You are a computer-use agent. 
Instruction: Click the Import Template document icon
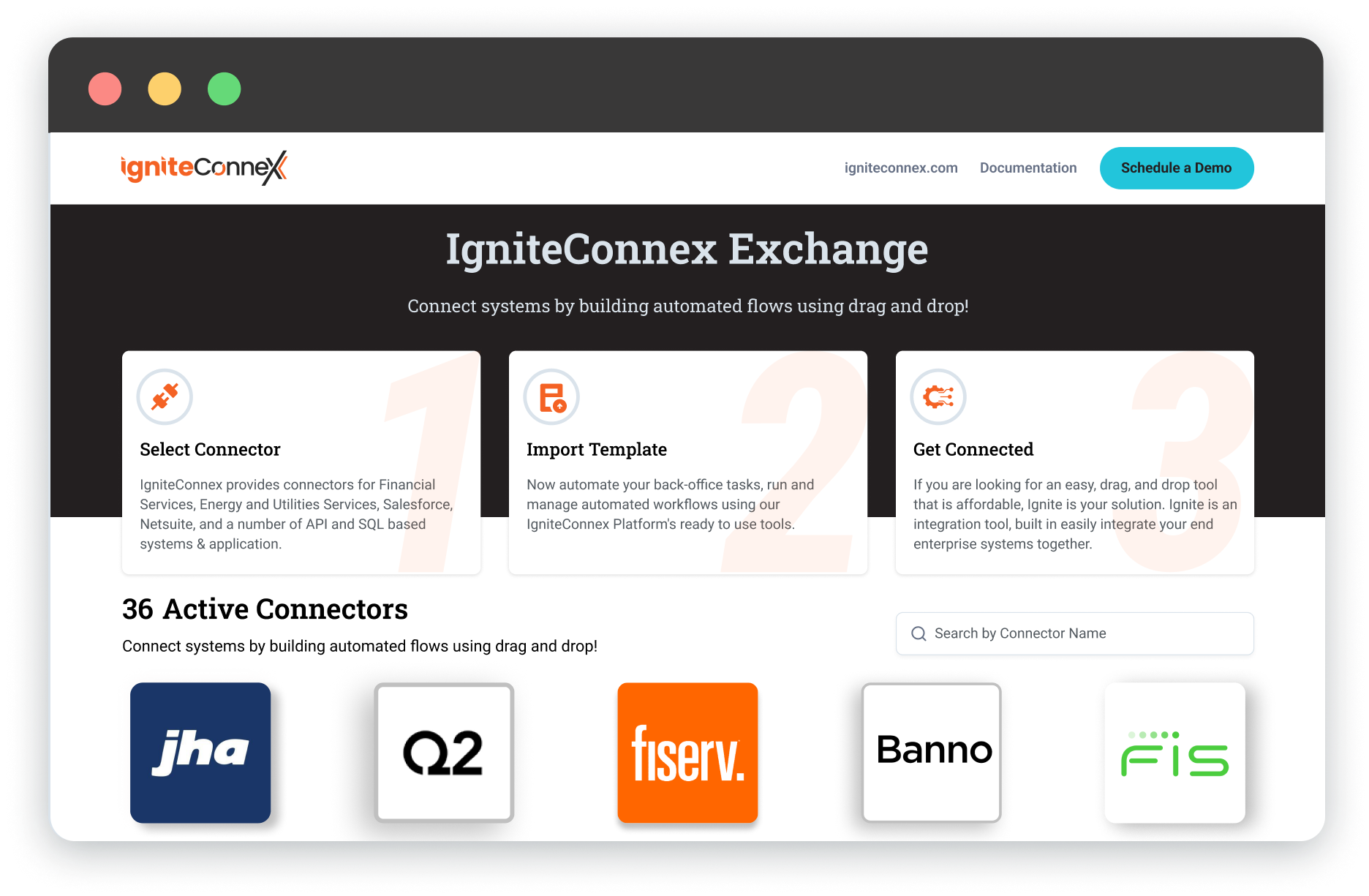pos(551,397)
